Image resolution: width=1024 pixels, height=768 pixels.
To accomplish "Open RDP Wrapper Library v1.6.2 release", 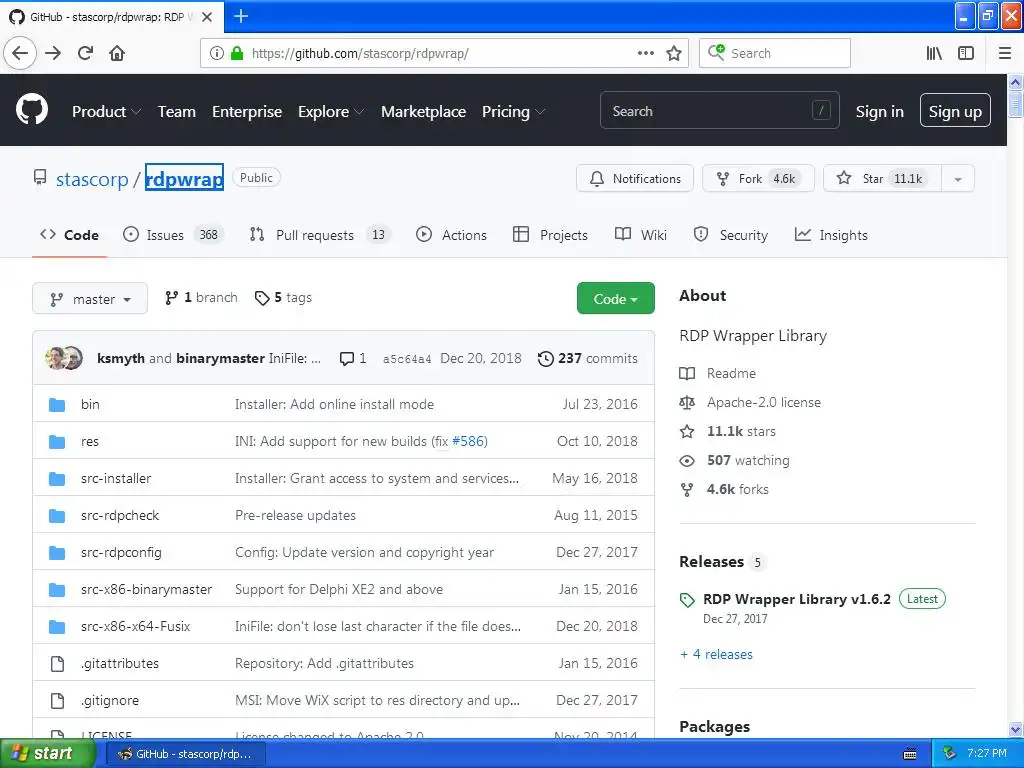I will (797, 600).
